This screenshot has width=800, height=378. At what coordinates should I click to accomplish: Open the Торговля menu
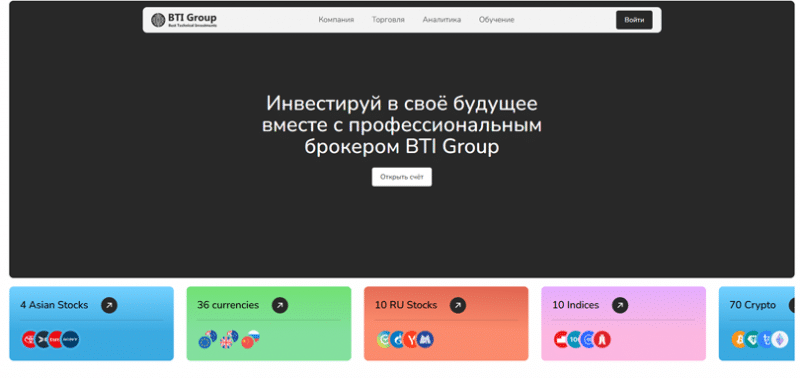pos(388,20)
